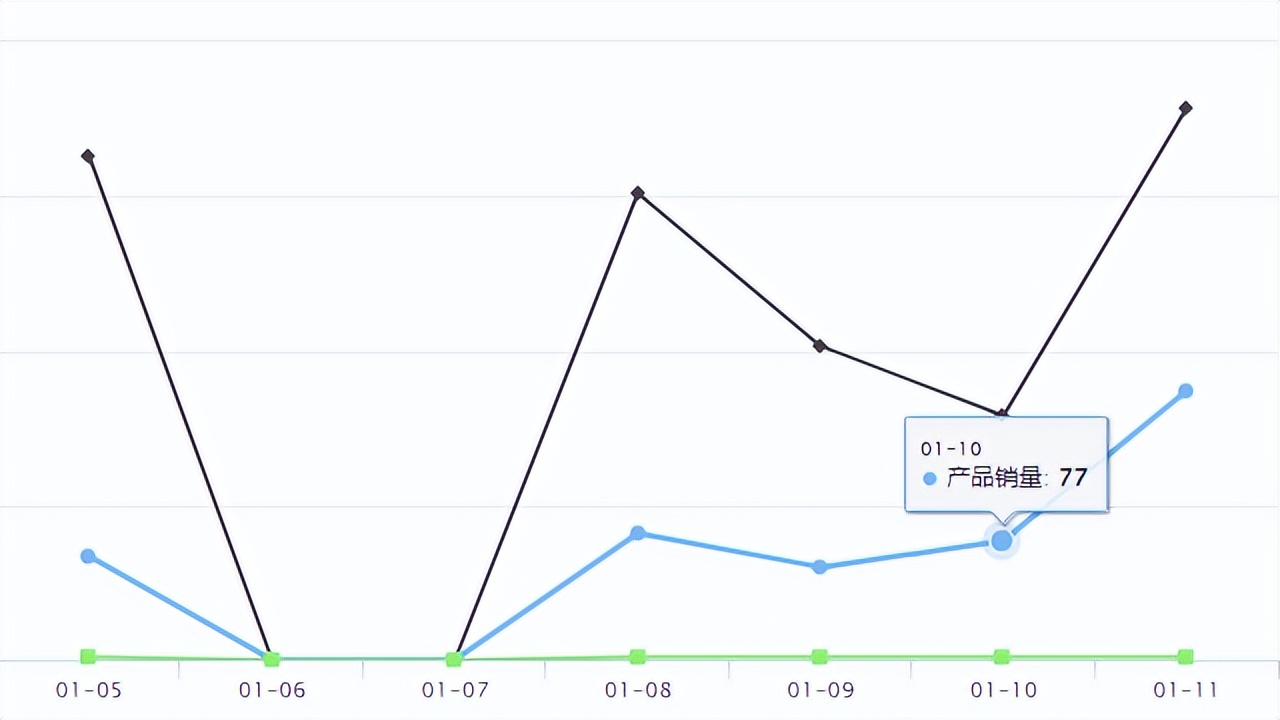The width and height of the screenshot is (1280, 720).
Task: Click the blue data point at 01-08
Action: (638, 533)
